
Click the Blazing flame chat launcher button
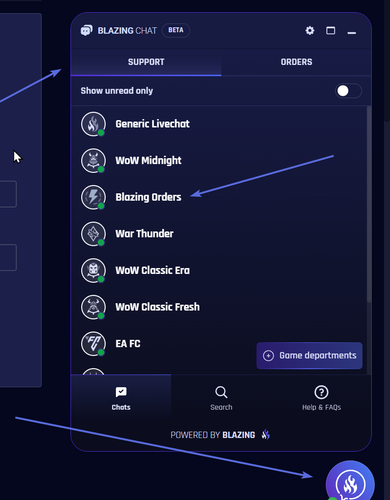(x=350, y=484)
